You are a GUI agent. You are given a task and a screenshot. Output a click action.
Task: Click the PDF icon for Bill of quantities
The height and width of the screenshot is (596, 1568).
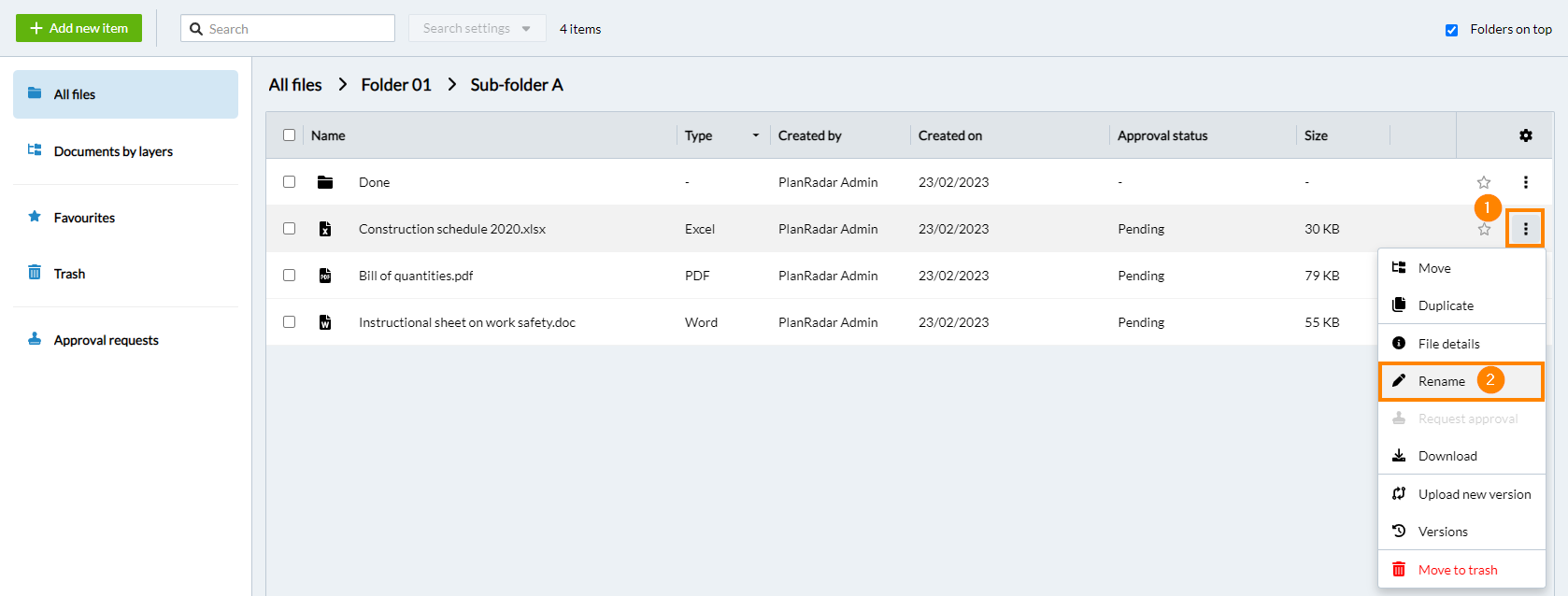tap(325, 276)
